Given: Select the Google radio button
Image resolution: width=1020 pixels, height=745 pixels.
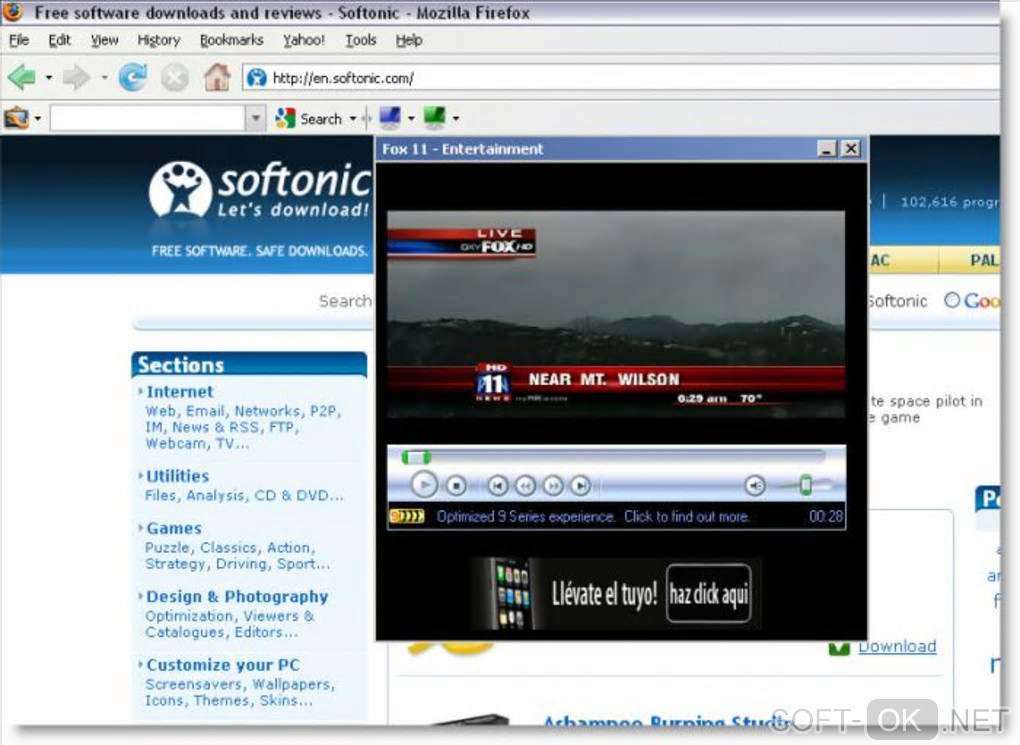Looking at the screenshot, I should (x=952, y=300).
